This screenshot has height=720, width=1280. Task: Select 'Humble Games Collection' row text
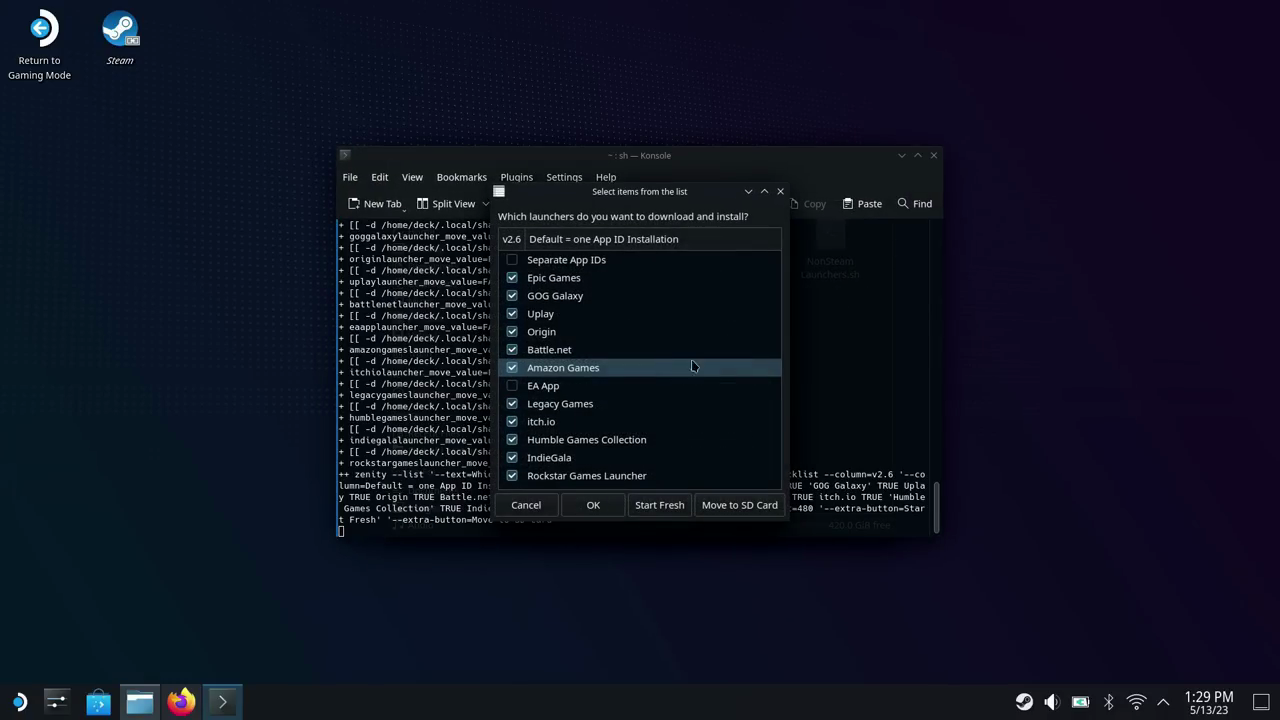click(x=587, y=440)
